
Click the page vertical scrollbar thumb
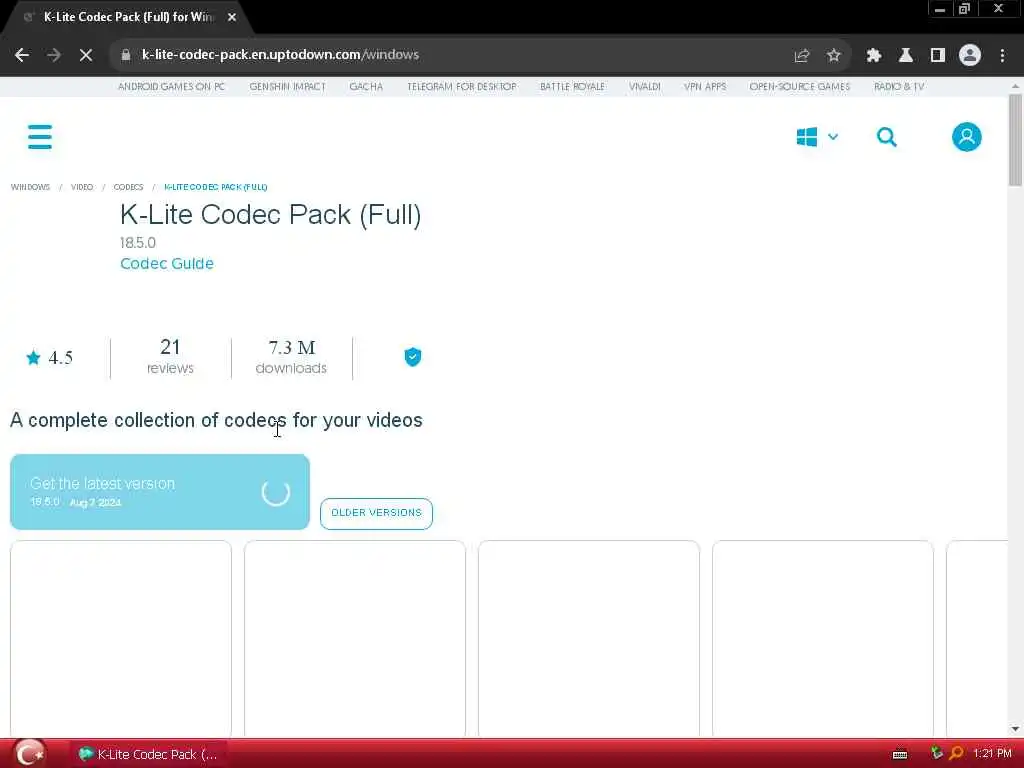(1015, 140)
